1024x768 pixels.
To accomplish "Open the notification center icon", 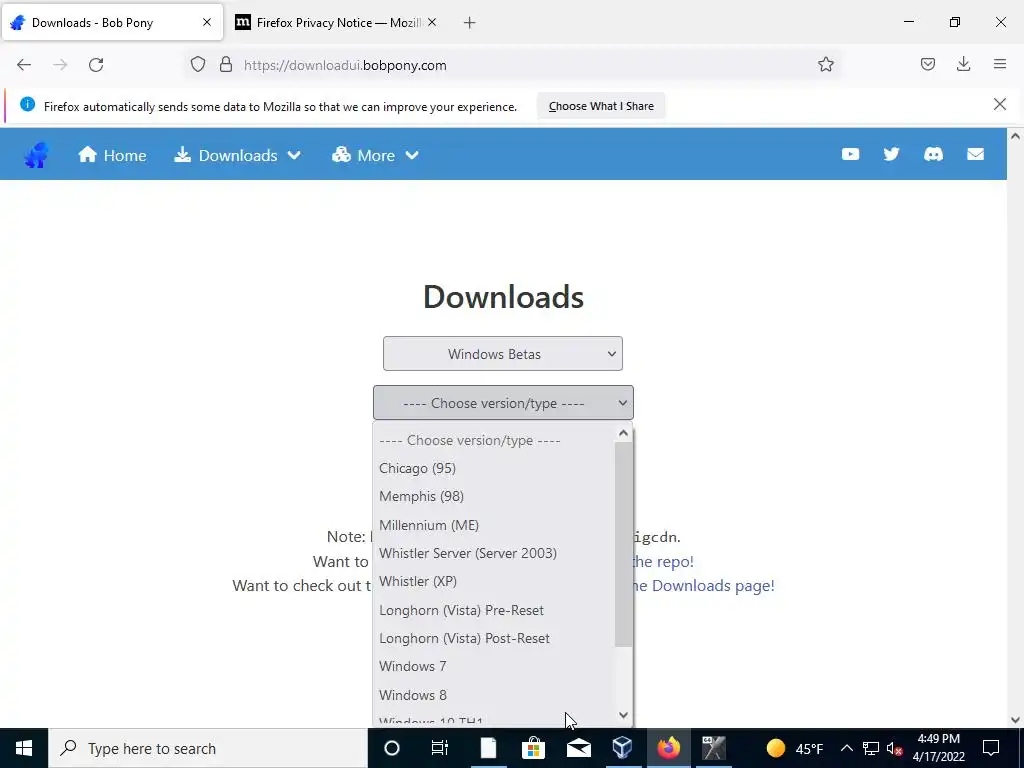I will 991,748.
